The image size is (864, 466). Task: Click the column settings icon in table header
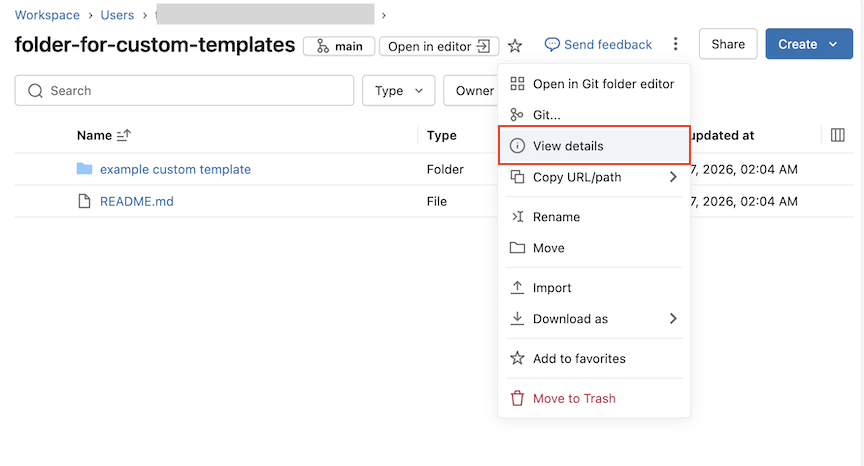coord(838,135)
